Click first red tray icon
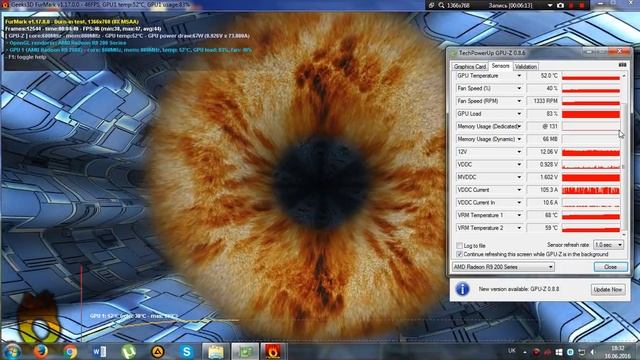Image resolution: width=640 pixels, height=360 pixels. pos(536,352)
